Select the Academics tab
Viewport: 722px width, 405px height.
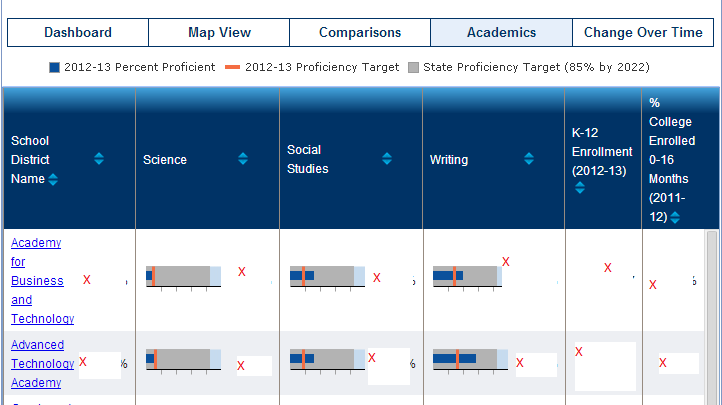501,32
